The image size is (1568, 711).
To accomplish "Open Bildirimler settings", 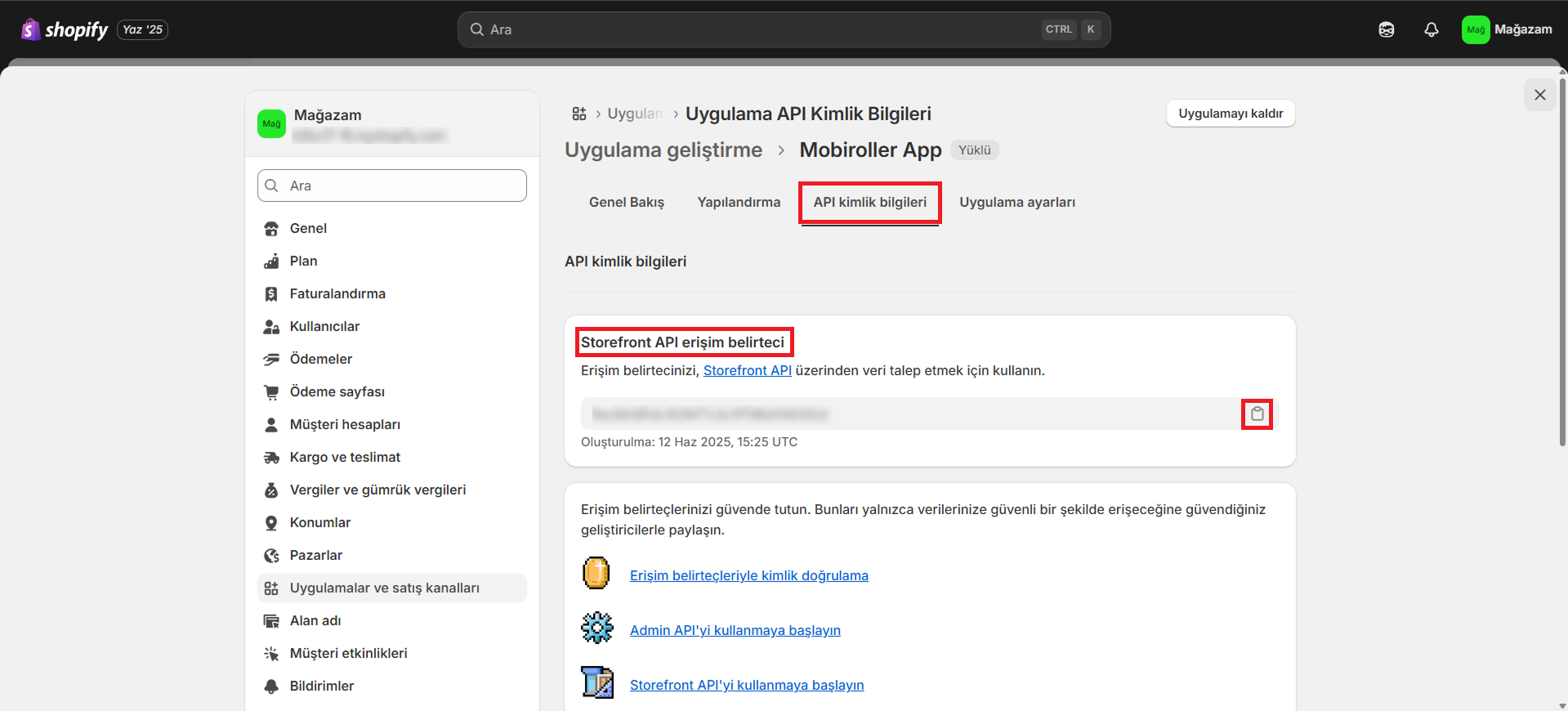I will tap(392, 686).
